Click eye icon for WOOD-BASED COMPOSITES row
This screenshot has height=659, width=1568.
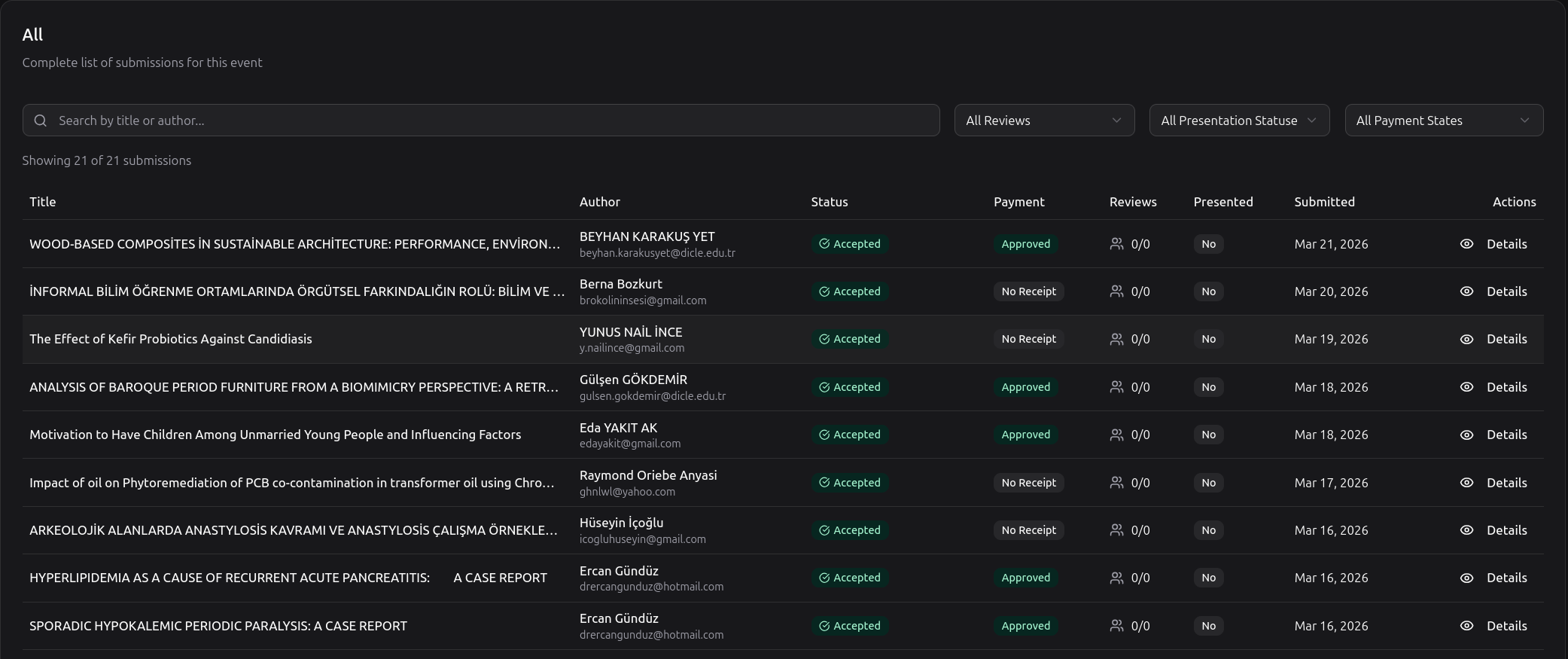coord(1466,244)
